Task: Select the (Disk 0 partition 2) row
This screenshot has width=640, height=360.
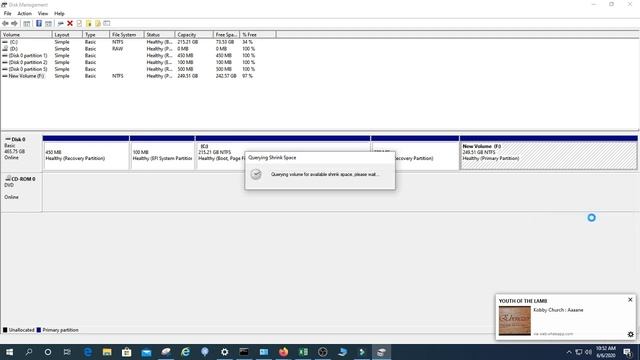Action: tap(129, 62)
